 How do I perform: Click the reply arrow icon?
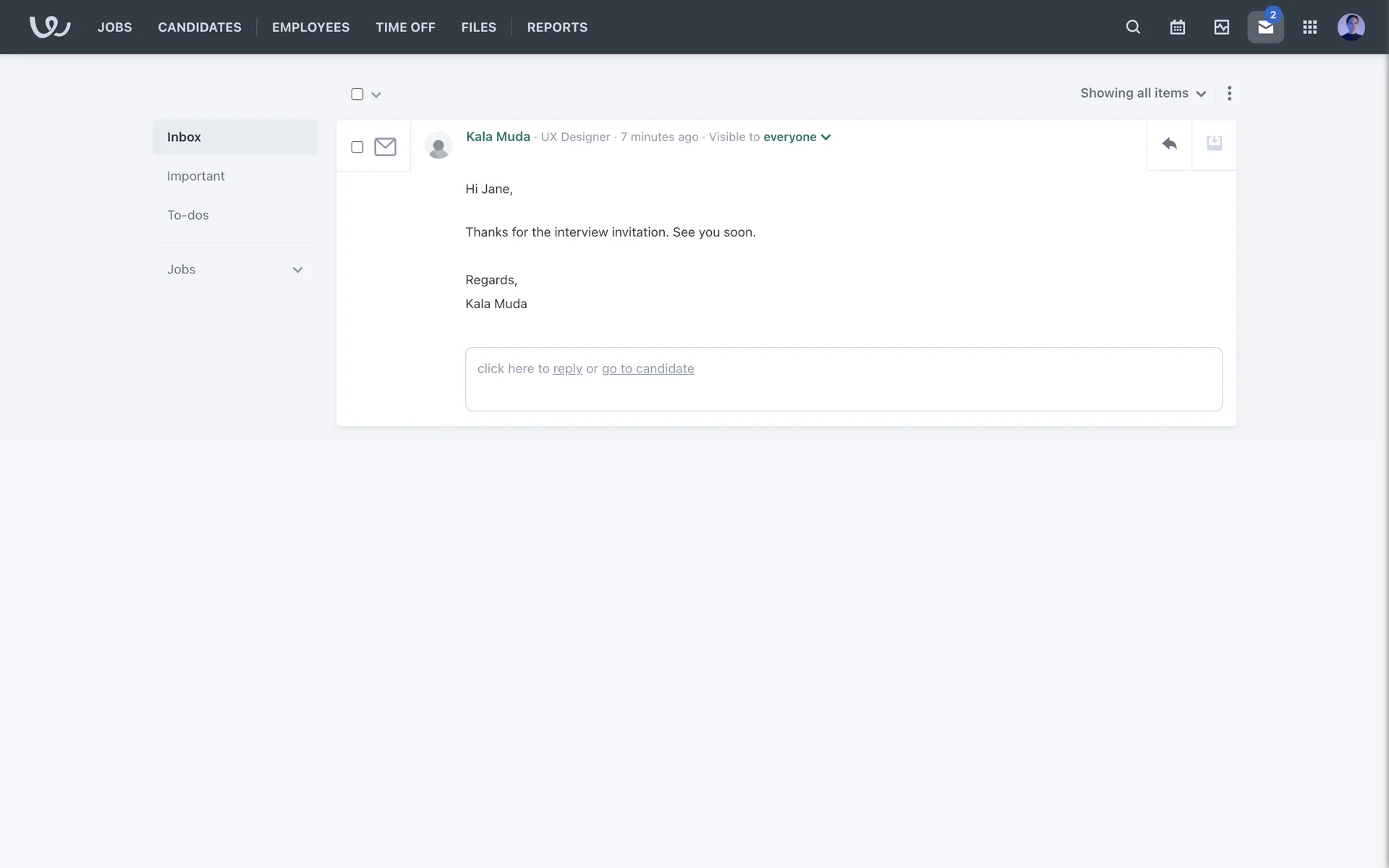coord(1169,144)
